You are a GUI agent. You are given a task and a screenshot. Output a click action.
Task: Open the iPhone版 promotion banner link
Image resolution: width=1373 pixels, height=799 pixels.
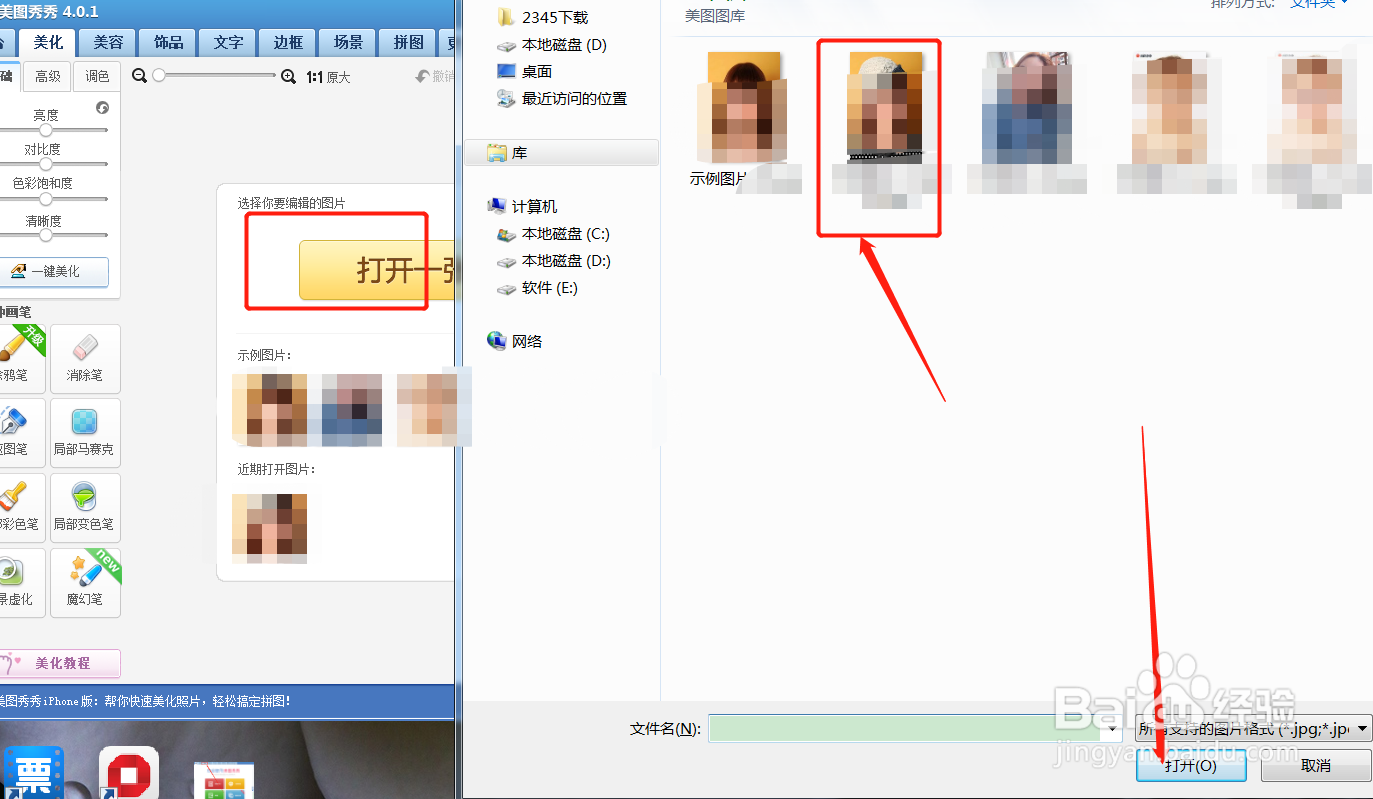coord(145,702)
